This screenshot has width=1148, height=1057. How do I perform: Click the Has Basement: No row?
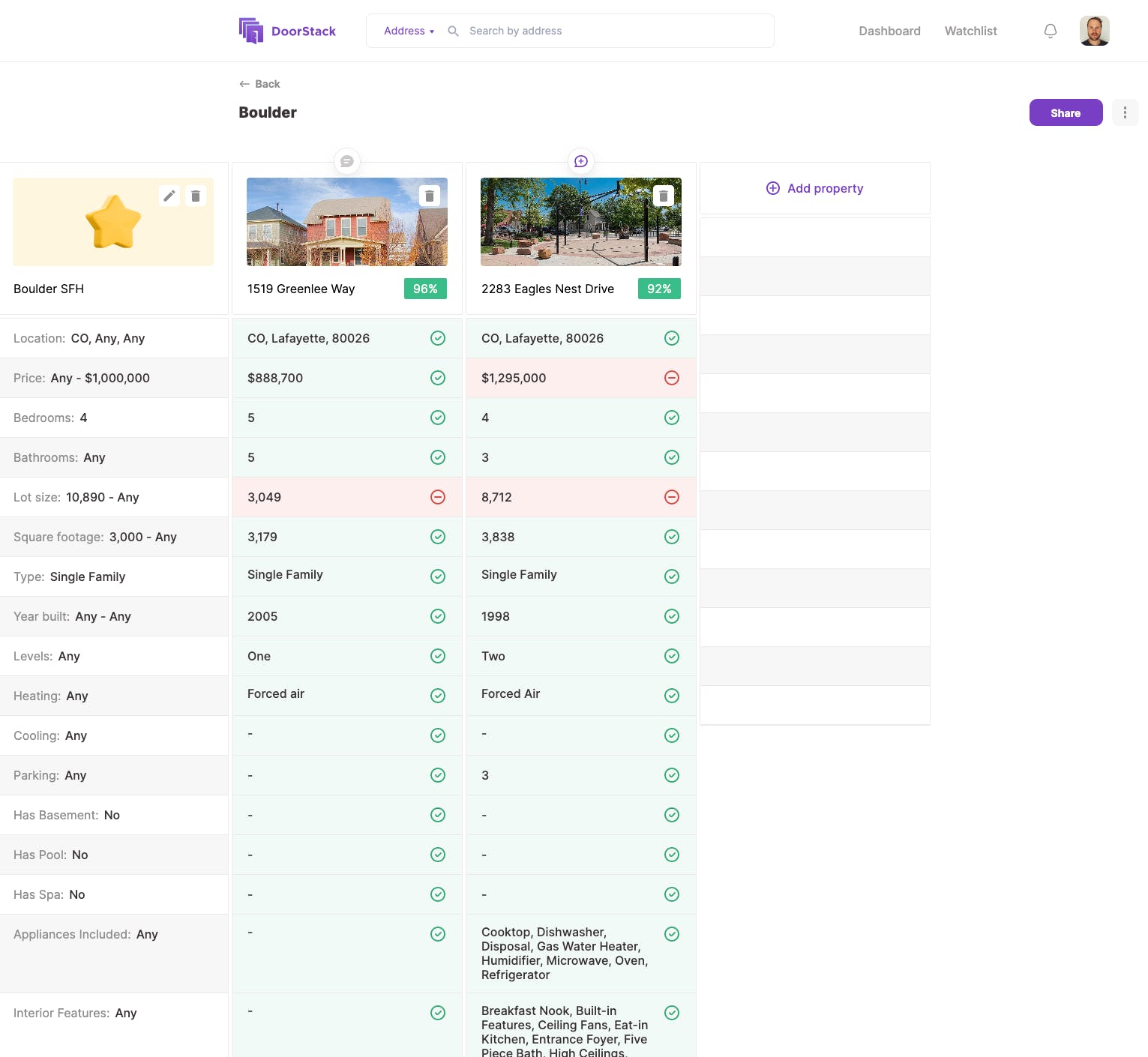tap(114, 815)
